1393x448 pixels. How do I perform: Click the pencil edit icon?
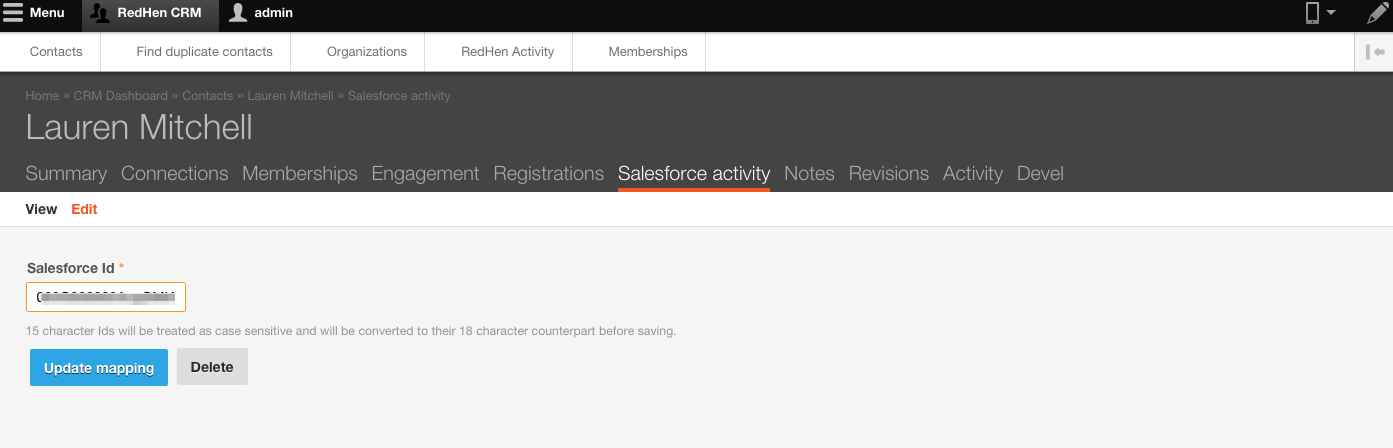(1378, 13)
